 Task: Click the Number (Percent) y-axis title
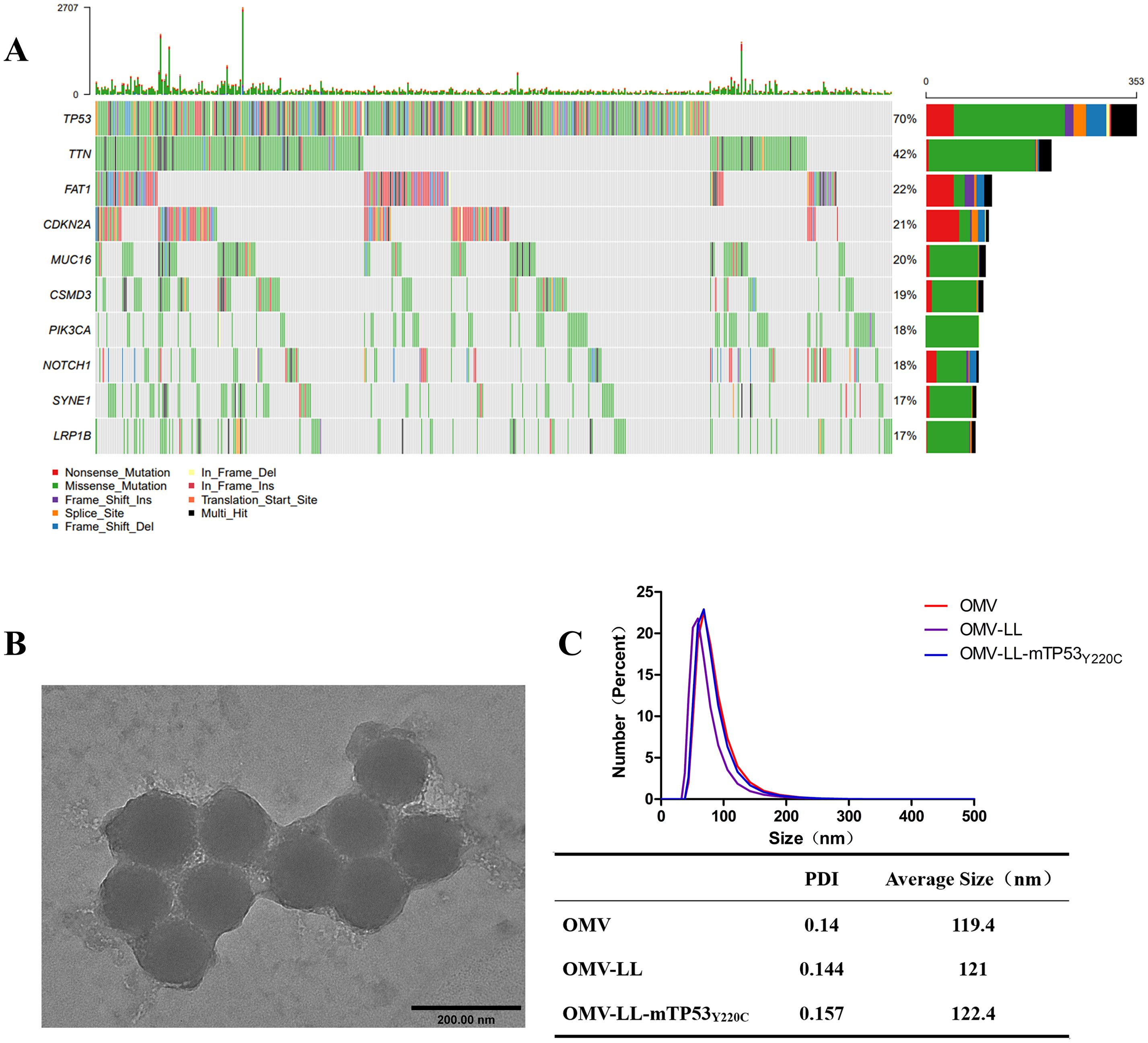click(x=618, y=701)
